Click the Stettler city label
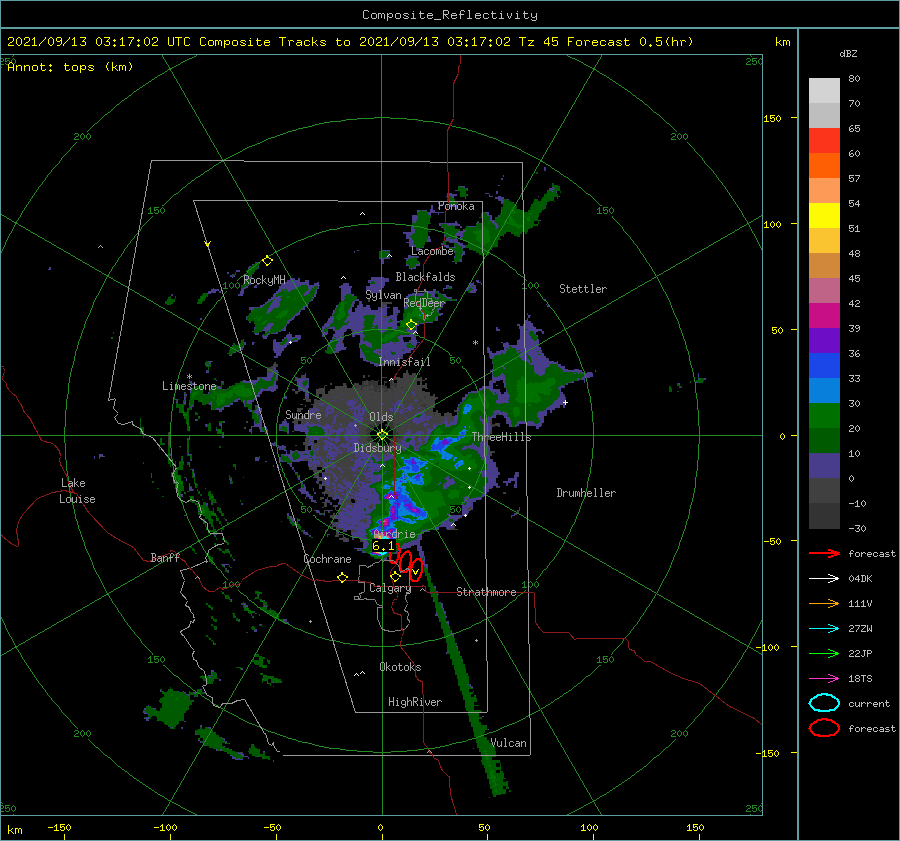The height and width of the screenshot is (841, 900). tap(583, 289)
